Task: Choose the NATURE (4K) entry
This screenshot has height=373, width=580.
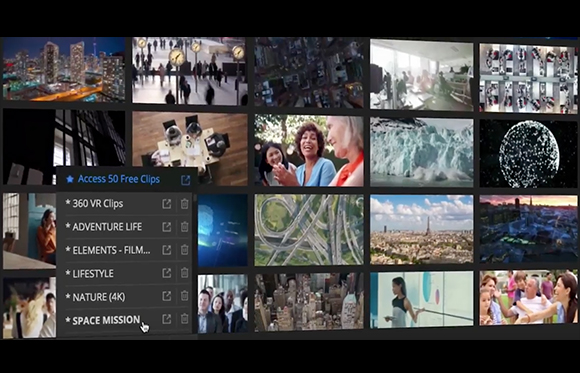Action: pos(95,297)
